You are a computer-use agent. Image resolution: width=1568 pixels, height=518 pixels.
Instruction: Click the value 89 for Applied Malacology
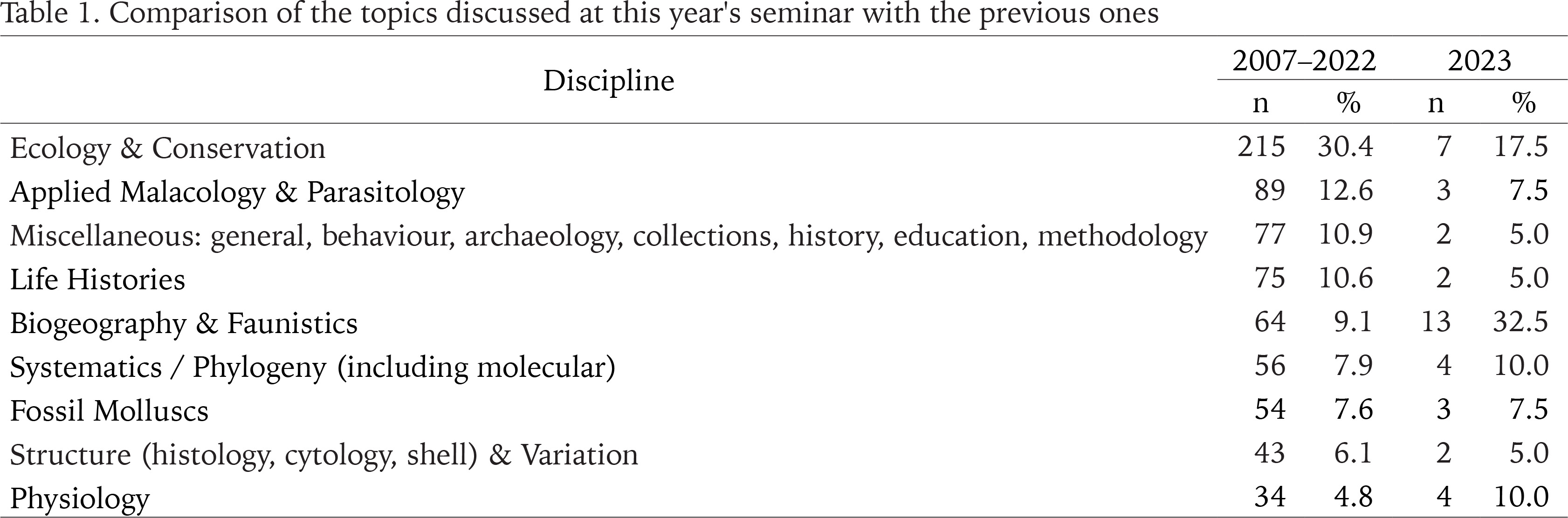click(x=1270, y=191)
